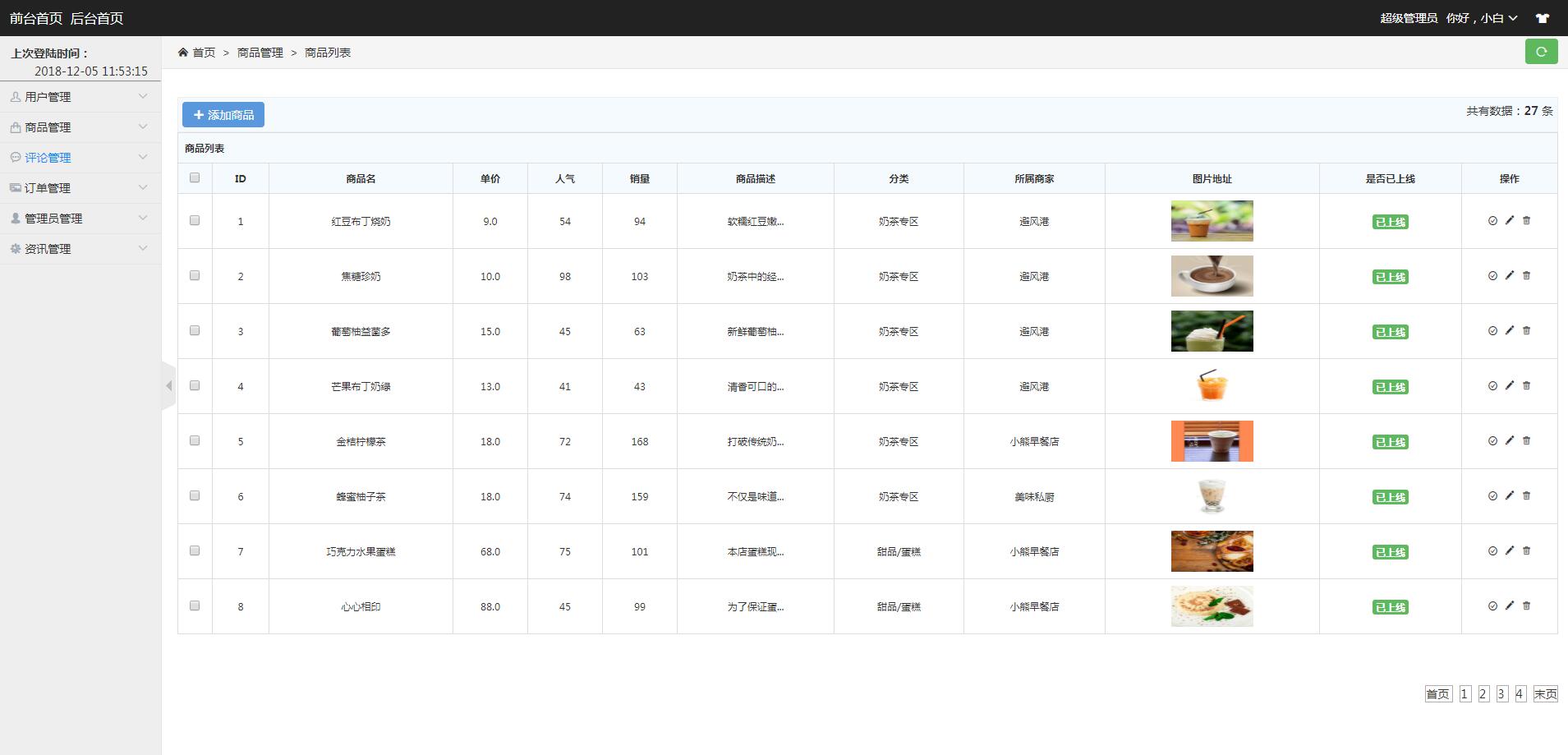Select the checkbox for 巧克力水果蛋糕 row
1568x755 pixels.
(195, 550)
